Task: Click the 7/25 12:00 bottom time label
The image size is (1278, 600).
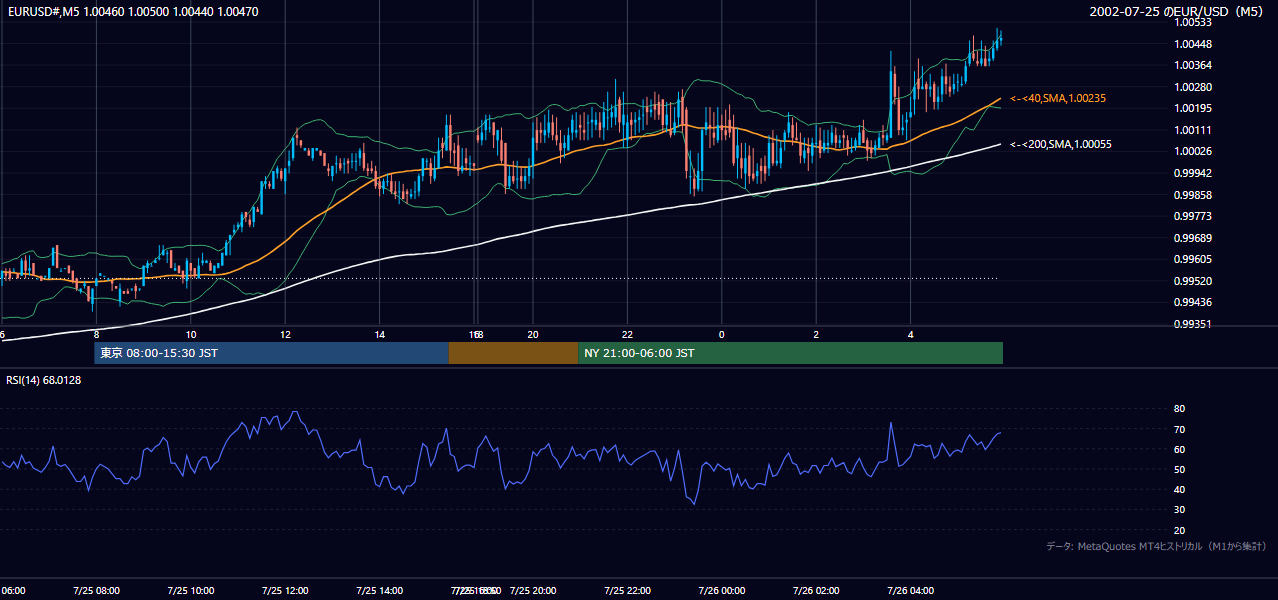Action: pos(286,591)
